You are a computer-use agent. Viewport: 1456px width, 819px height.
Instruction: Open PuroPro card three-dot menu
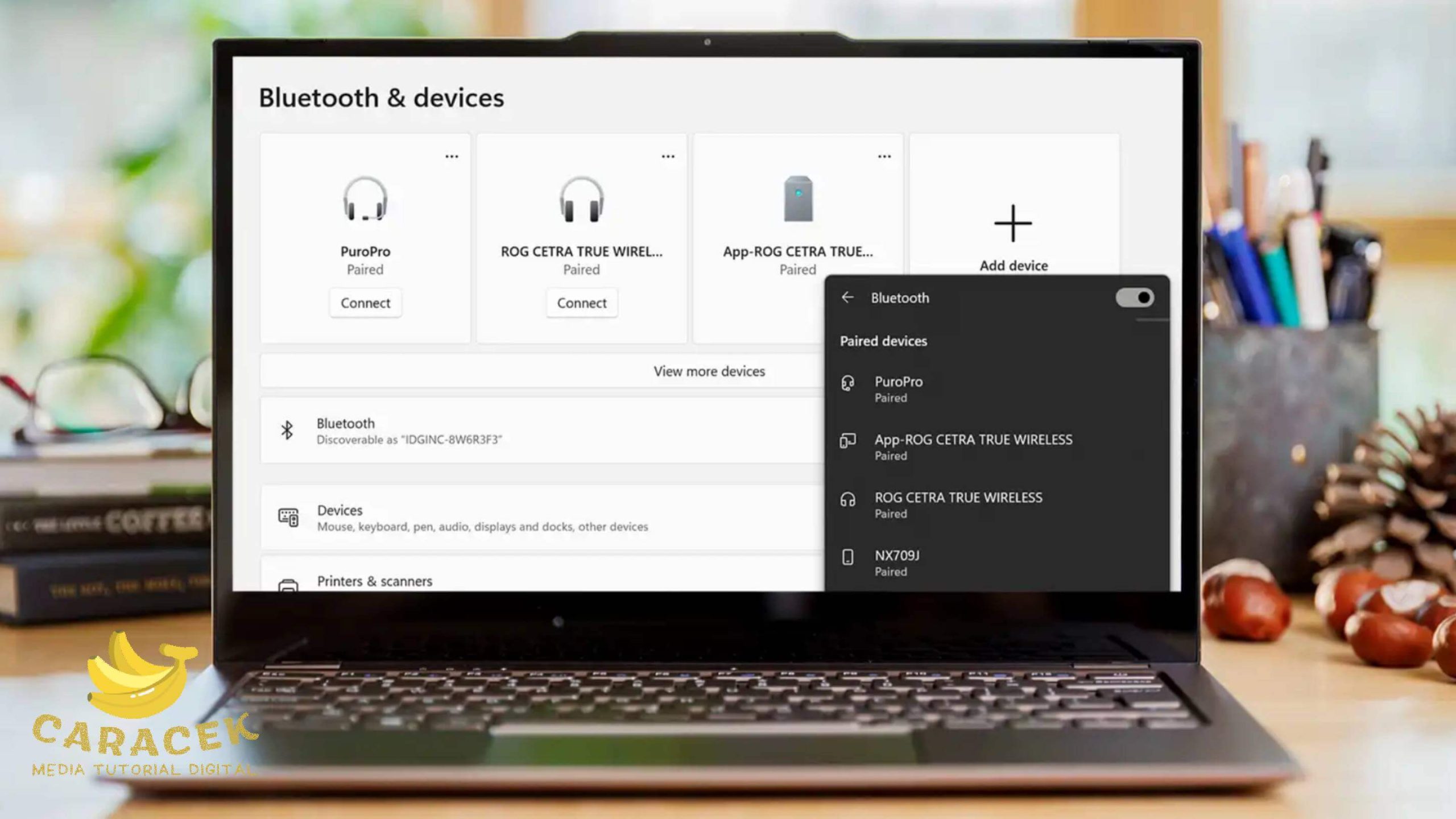(452, 156)
